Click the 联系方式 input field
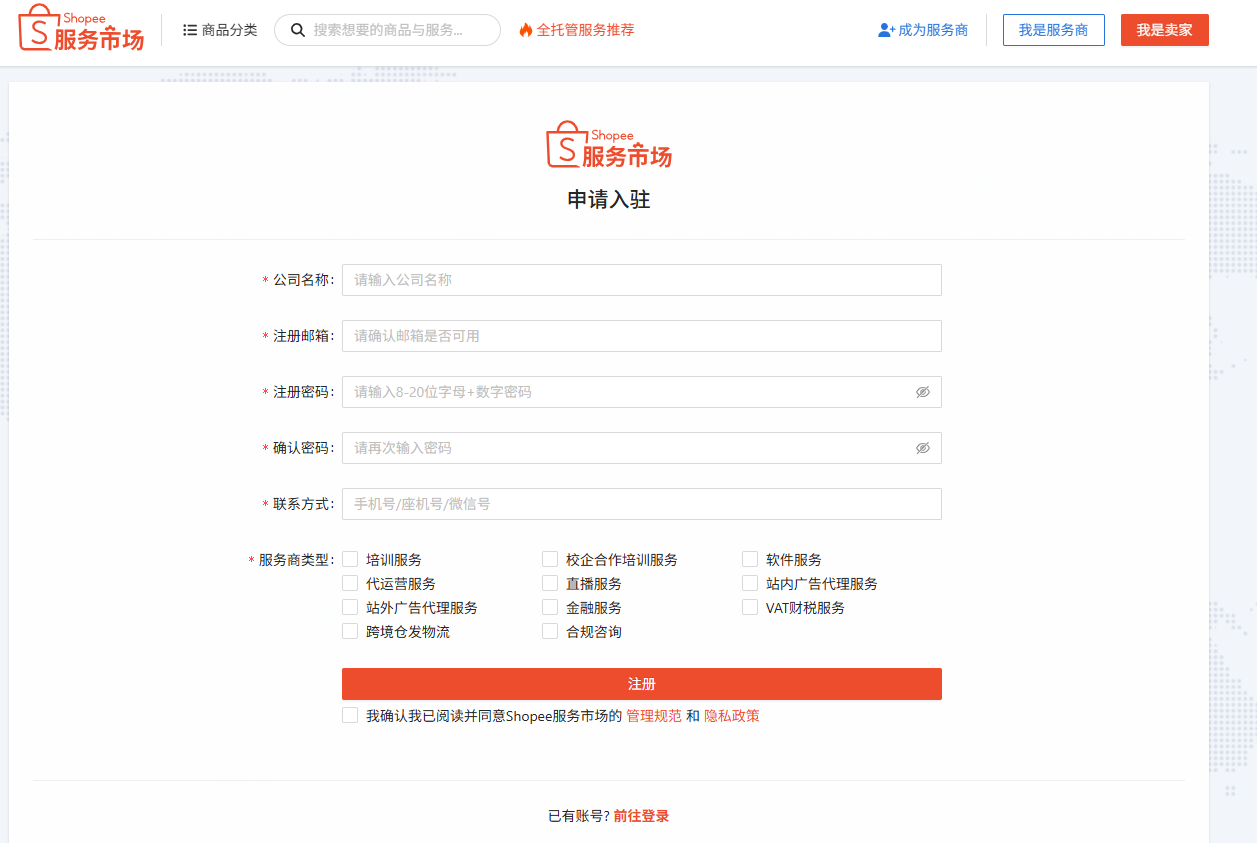Viewport: 1257px width, 843px height. tap(642, 504)
